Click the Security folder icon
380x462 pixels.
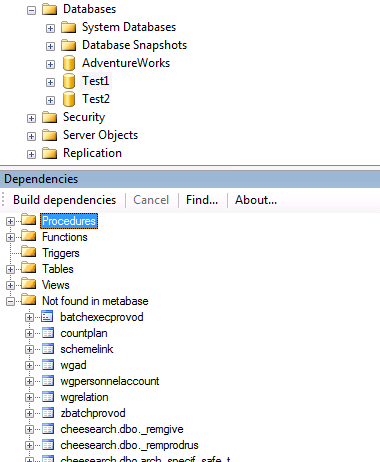(50, 117)
